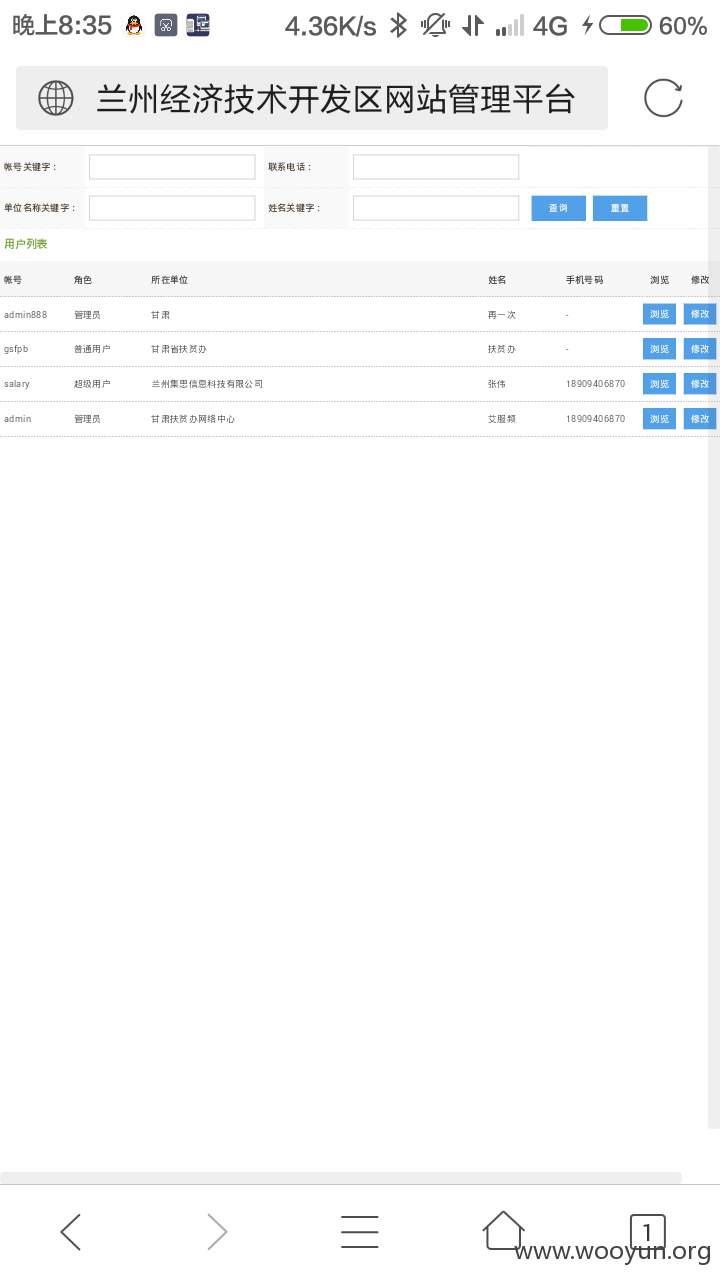Click 浏览 button for salary

(659, 384)
